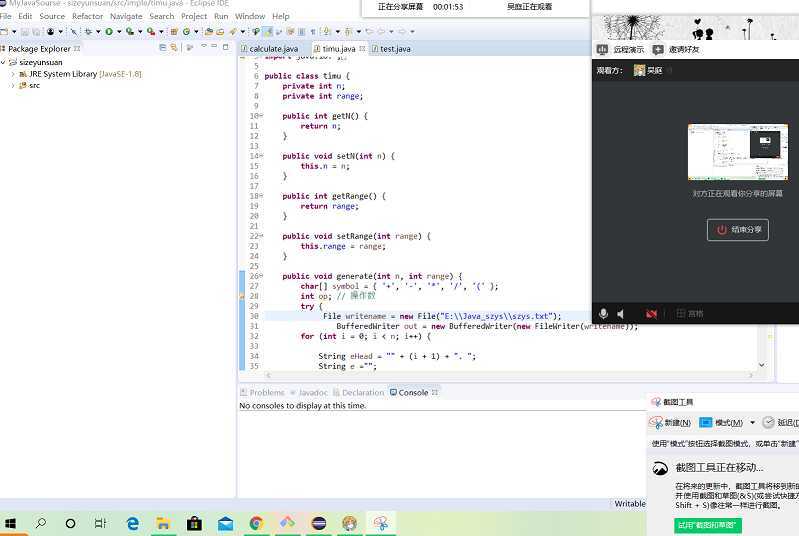Screen dimensions: 799x536
Task: Click the editor horizontal scrollbar
Action: 508,376
